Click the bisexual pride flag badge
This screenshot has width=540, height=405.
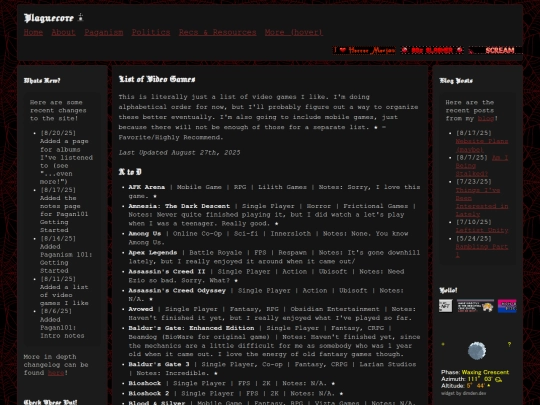507,306
